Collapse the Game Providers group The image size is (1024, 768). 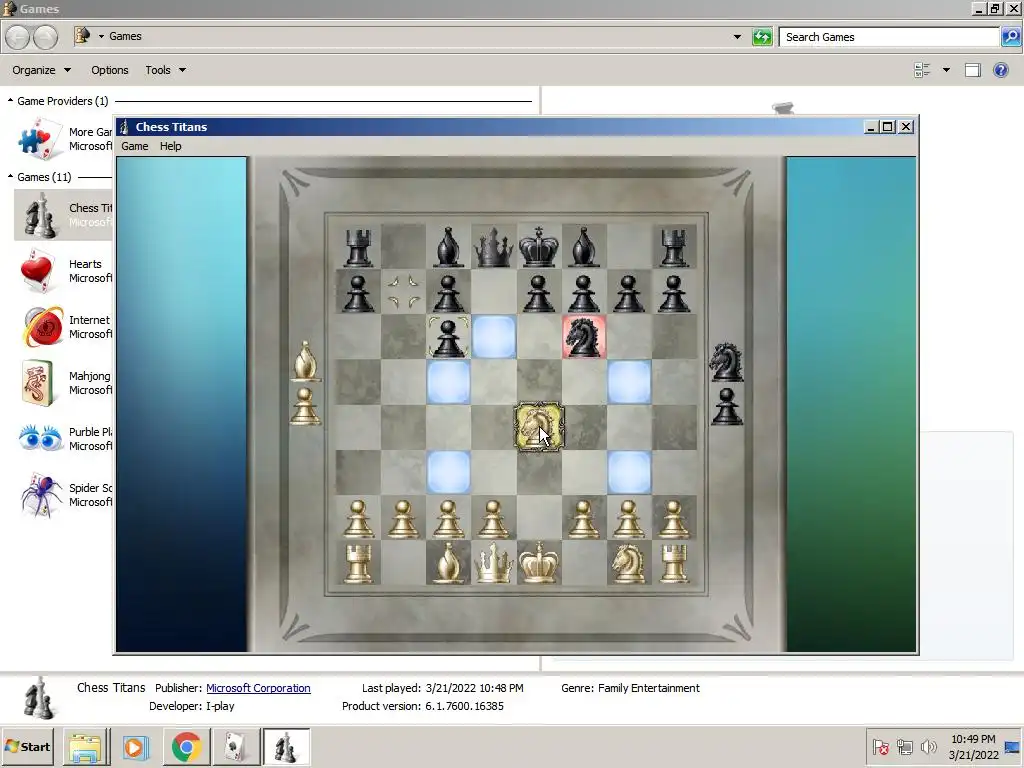click(x=10, y=101)
